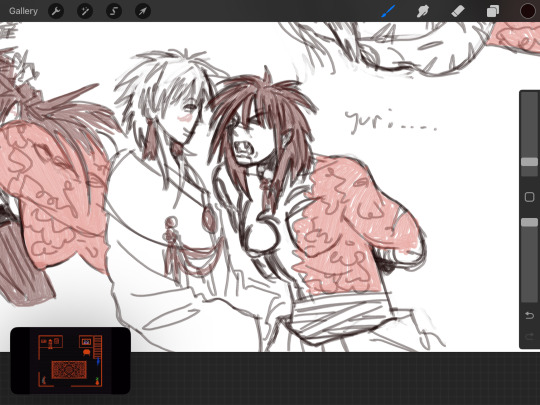Tap the square modify button on sidebar
Viewport: 540px width, 405px height.
(x=529, y=197)
